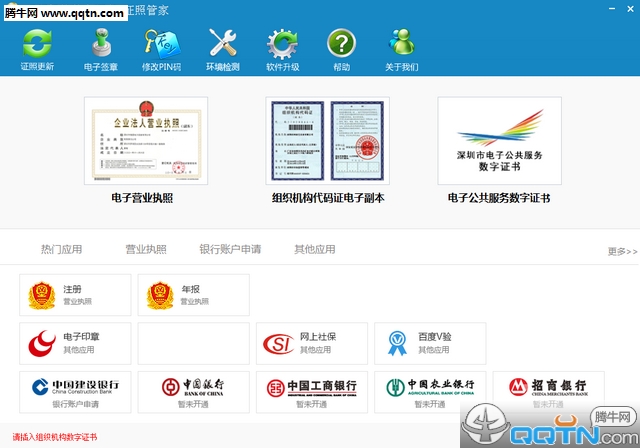640x448 pixels.
Task: Open the 深圳市电子公共服务数字证书 thumbnail
Action: 500,141
